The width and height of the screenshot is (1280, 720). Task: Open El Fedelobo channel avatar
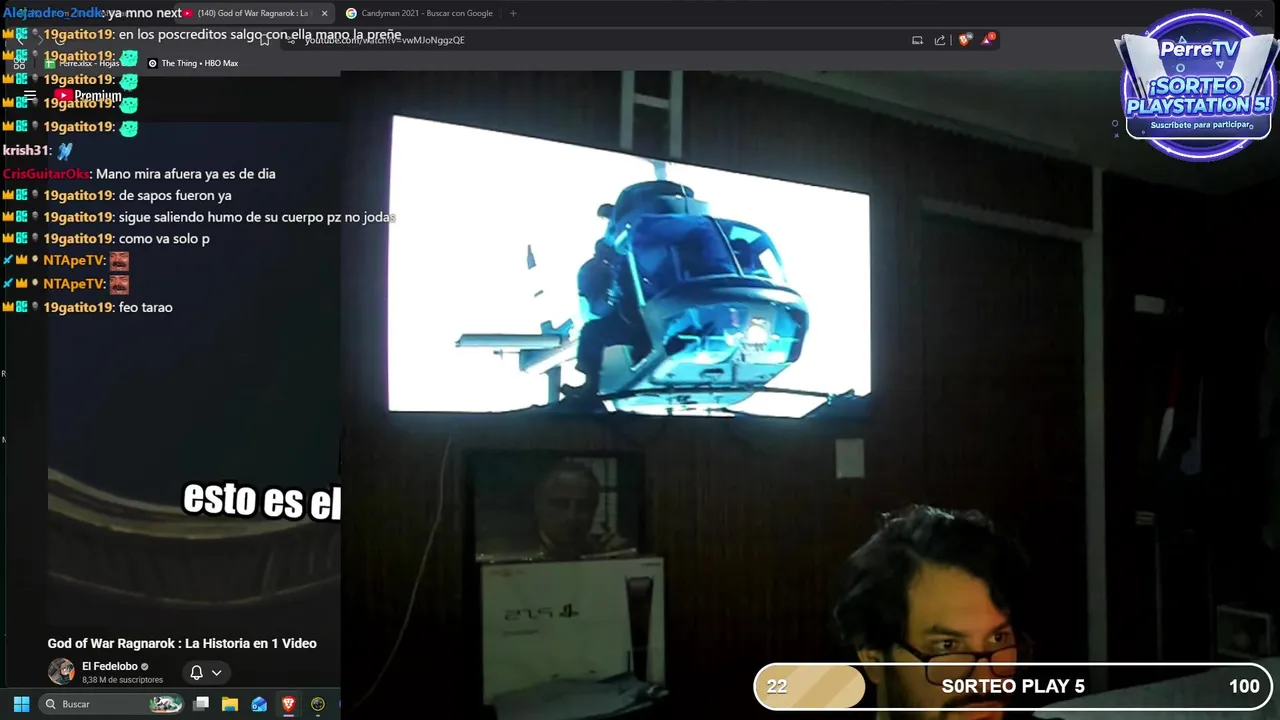pyautogui.click(x=61, y=671)
